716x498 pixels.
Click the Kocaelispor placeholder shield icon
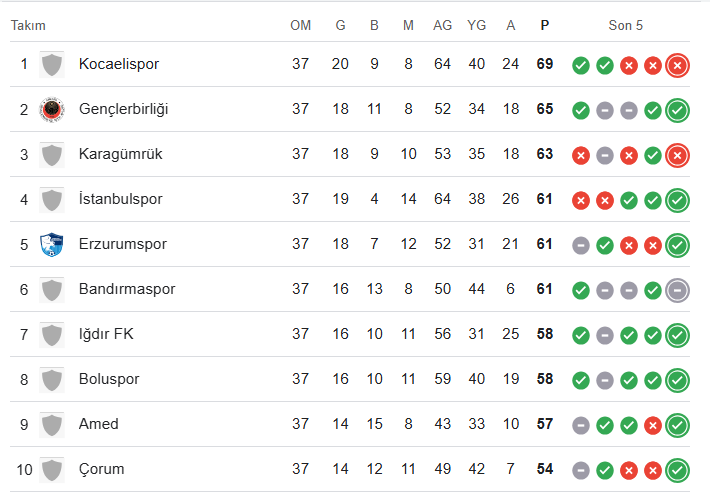52,64
